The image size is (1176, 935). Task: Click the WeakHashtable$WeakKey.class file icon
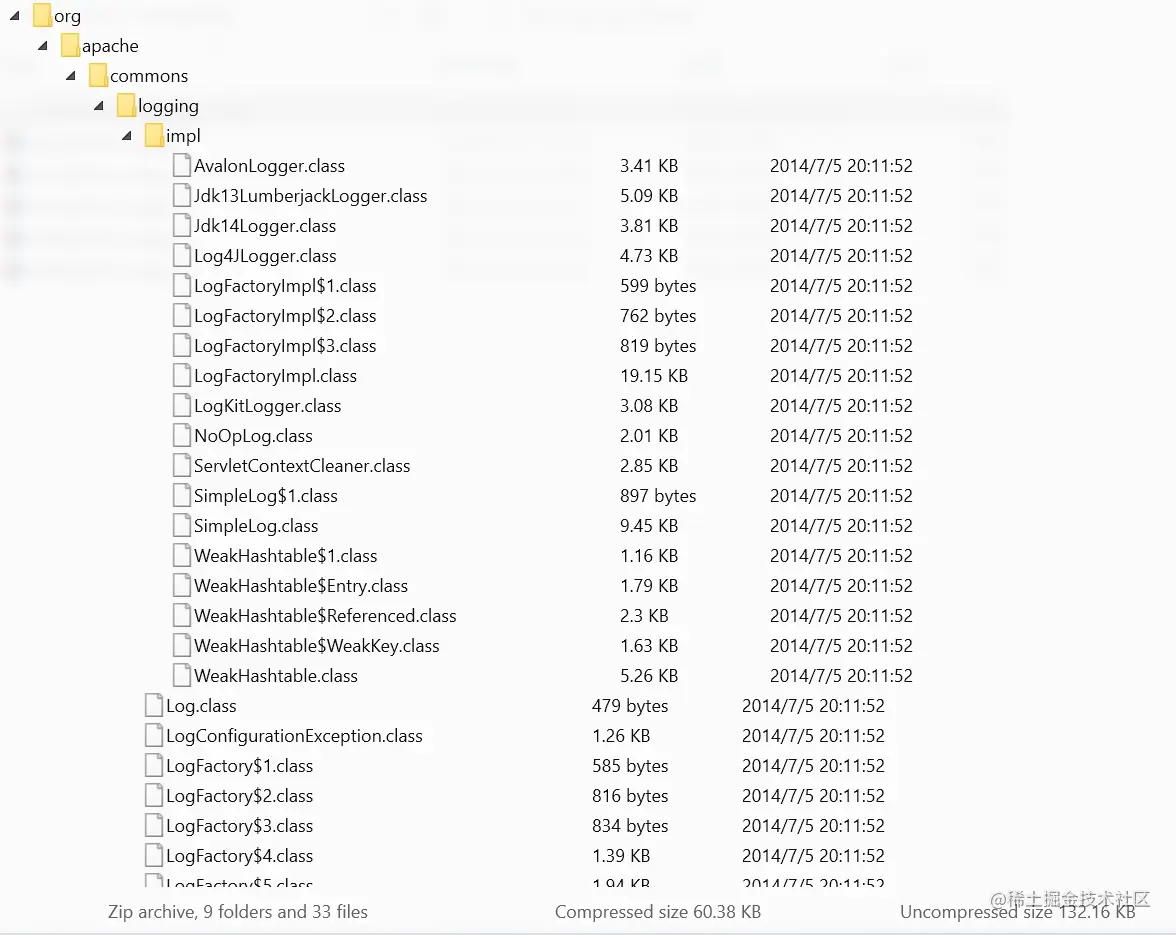tap(182, 646)
